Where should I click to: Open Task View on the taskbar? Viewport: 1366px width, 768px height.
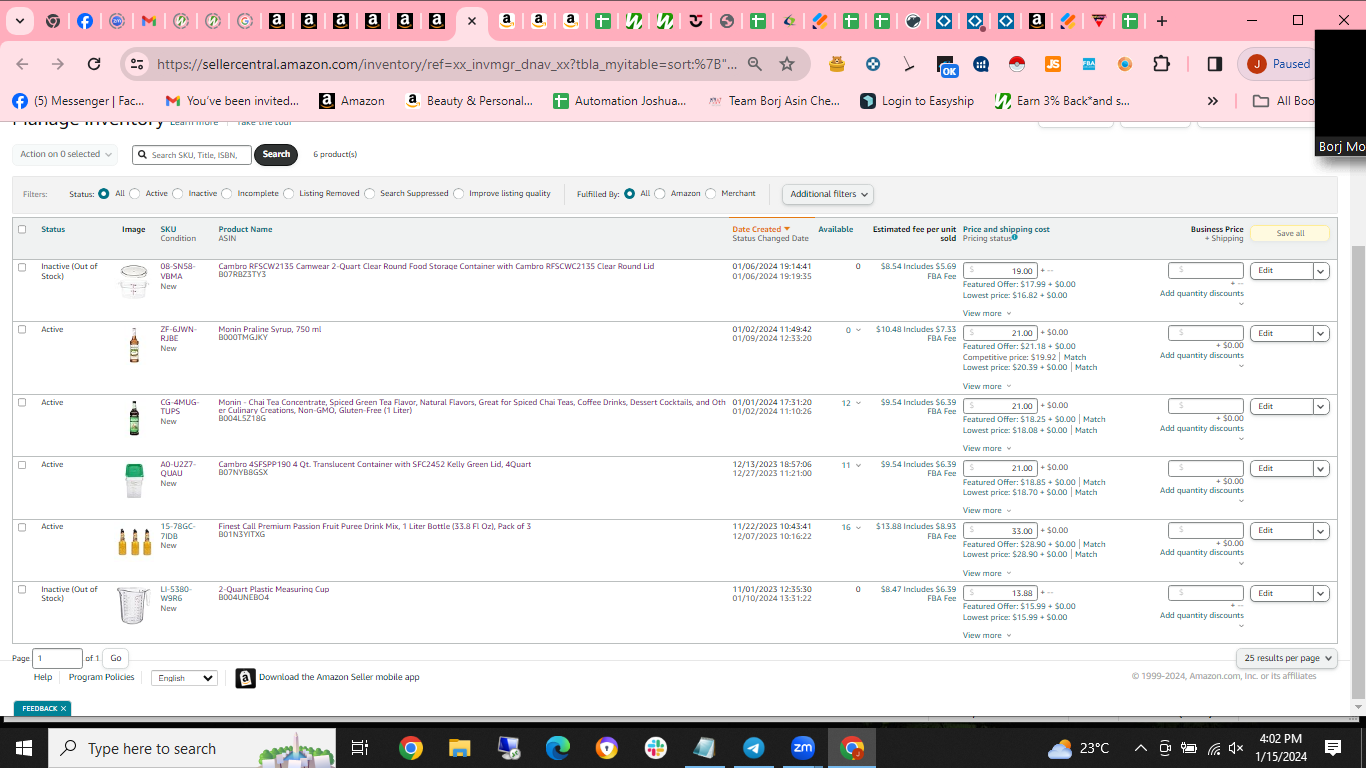pyautogui.click(x=360, y=748)
